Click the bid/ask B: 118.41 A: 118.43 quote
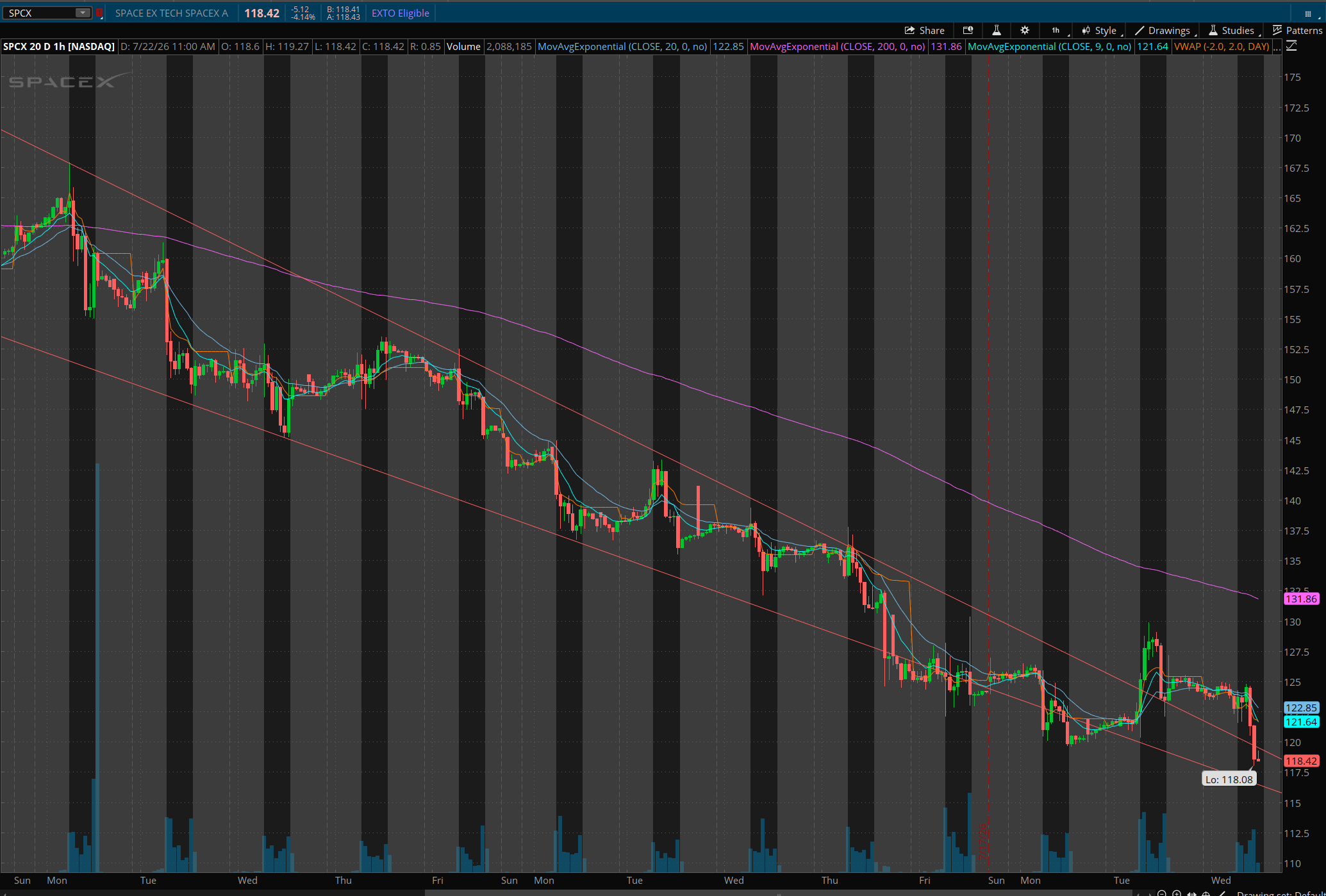 344,13
